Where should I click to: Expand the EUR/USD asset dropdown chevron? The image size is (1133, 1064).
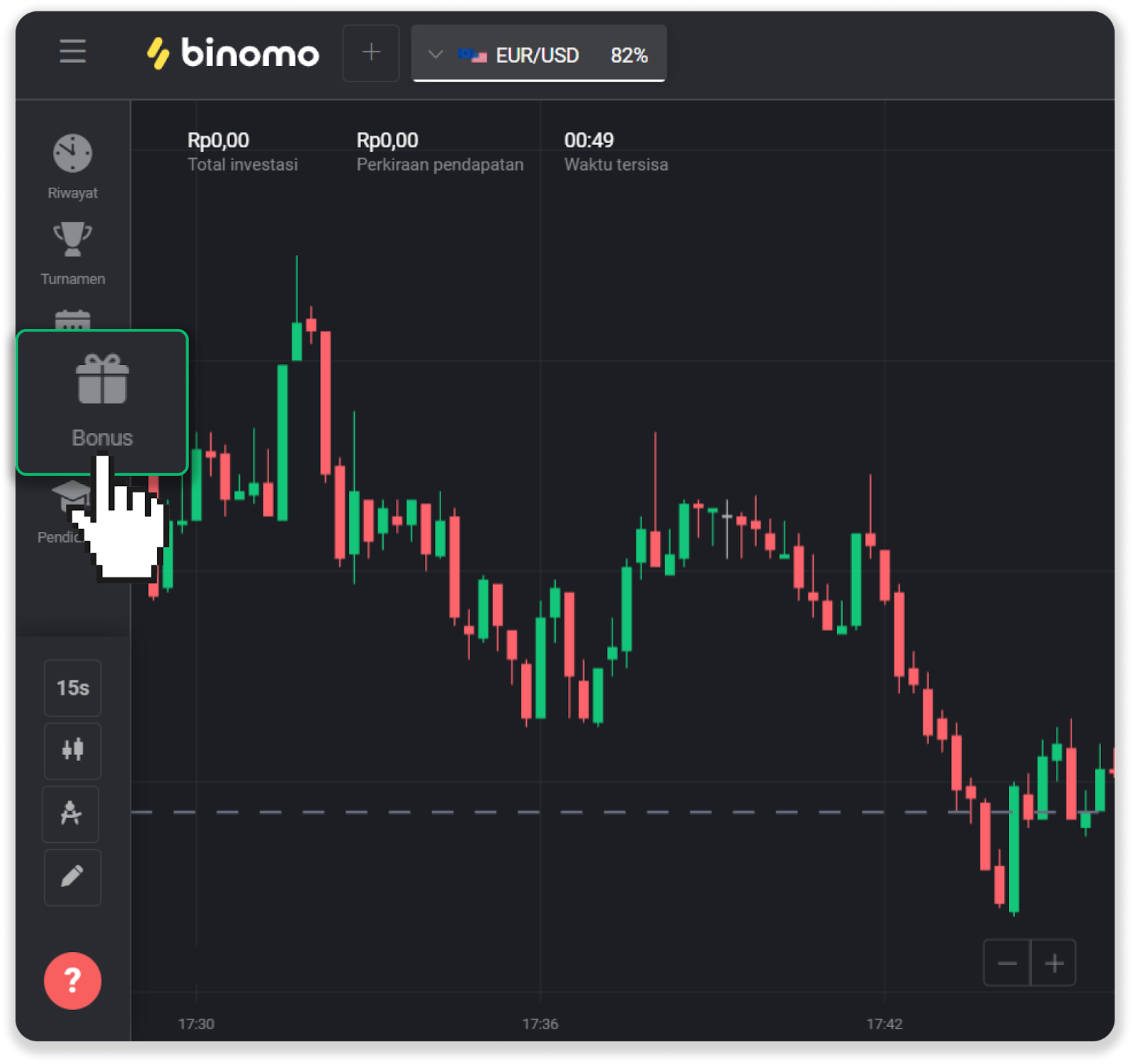pos(435,55)
